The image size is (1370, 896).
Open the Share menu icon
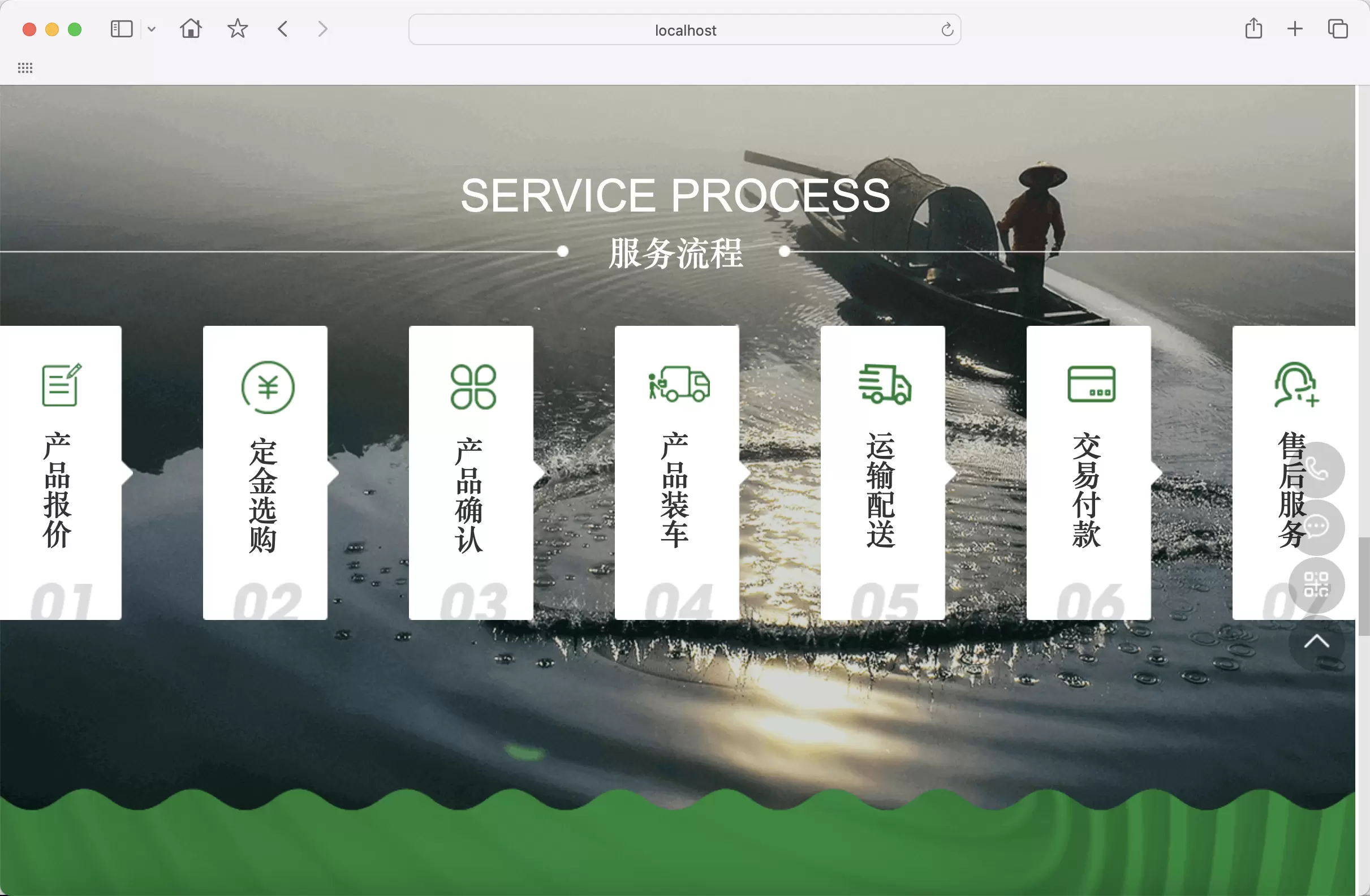coord(1253,28)
